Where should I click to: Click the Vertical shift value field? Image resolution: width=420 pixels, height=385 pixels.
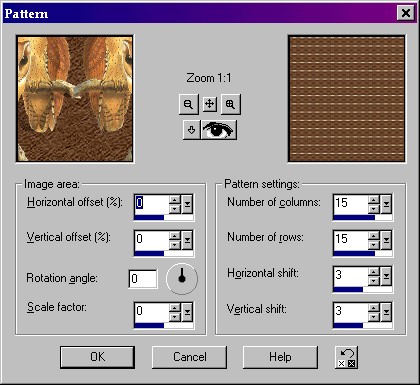pos(351,312)
